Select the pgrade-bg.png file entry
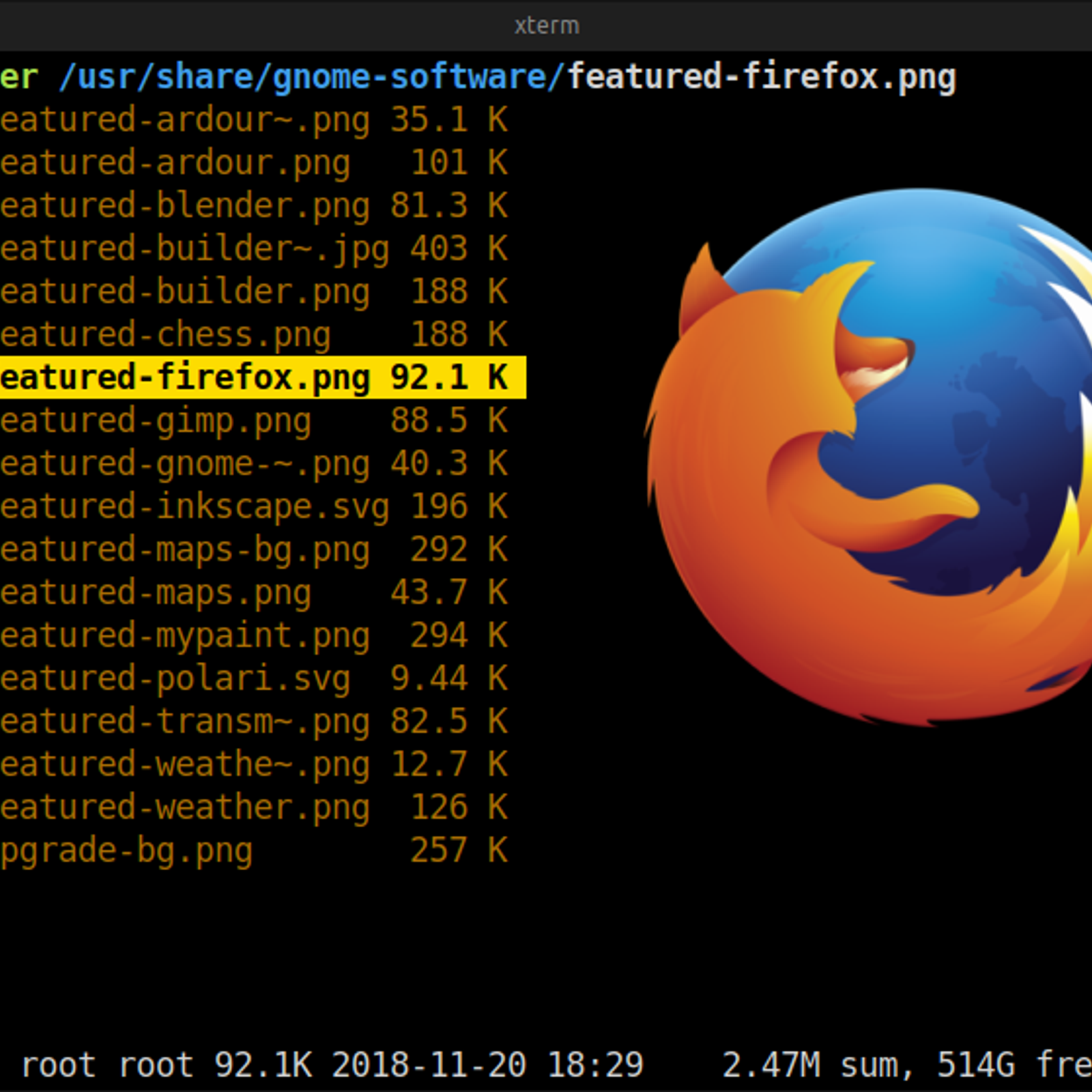This screenshot has width=1092, height=1092. [x=263, y=851]
